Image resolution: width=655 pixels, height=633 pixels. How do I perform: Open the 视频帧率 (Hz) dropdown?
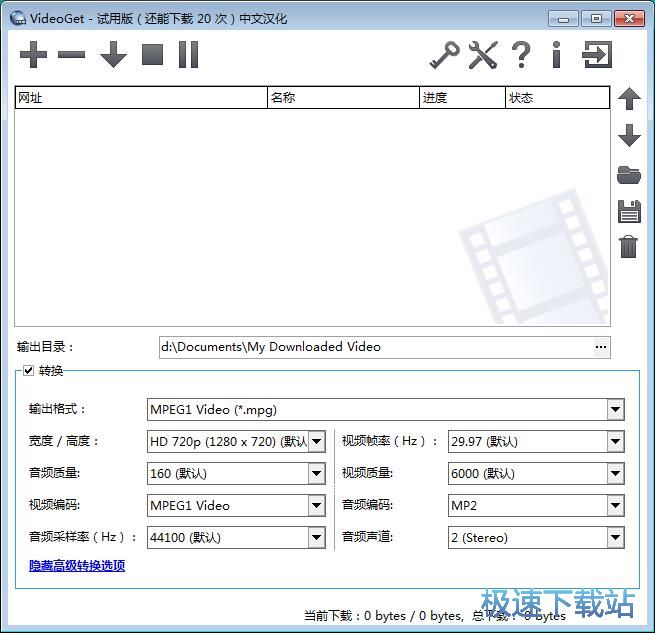tap(615, 441)
